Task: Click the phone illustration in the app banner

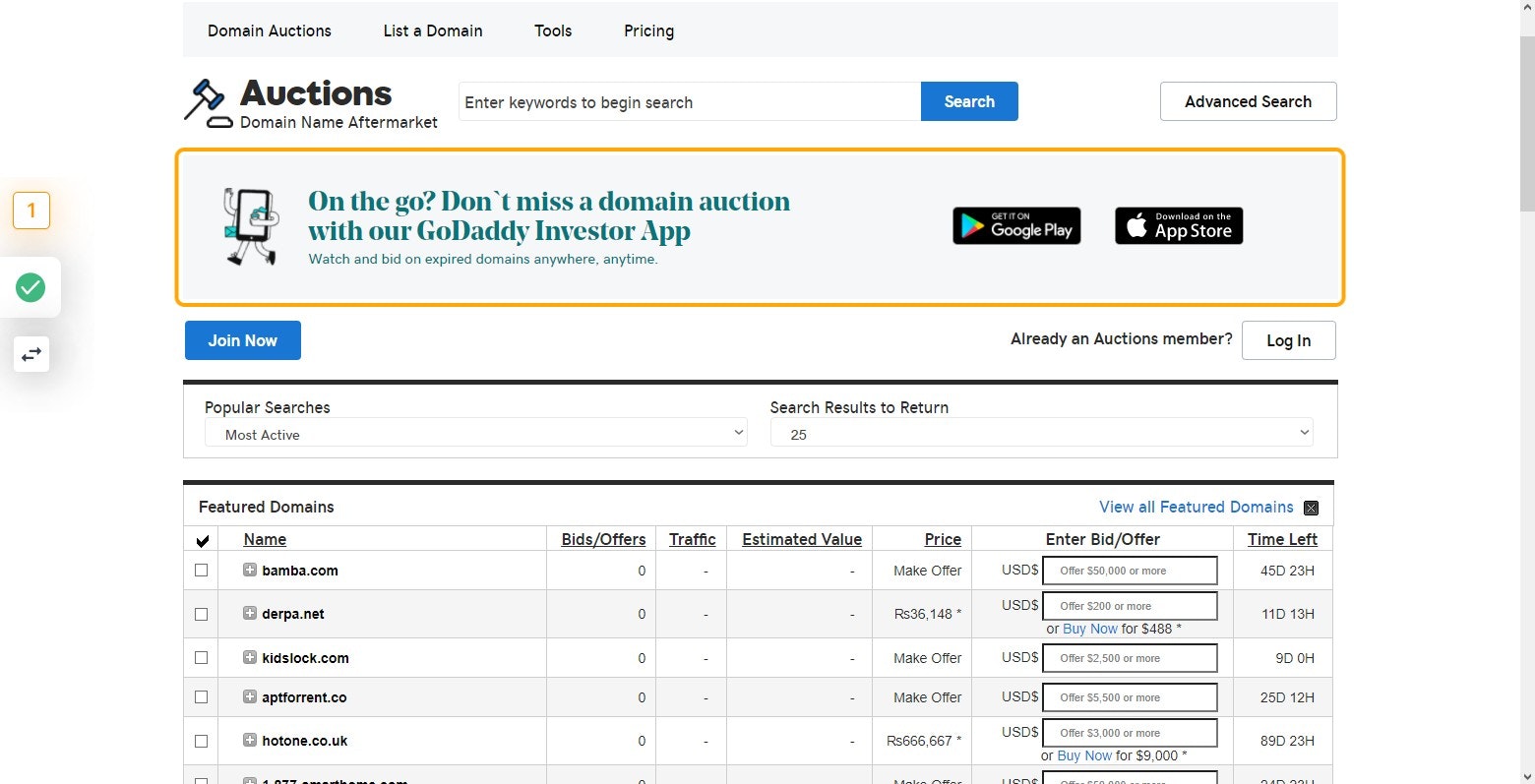Action: tap(251, 227)
